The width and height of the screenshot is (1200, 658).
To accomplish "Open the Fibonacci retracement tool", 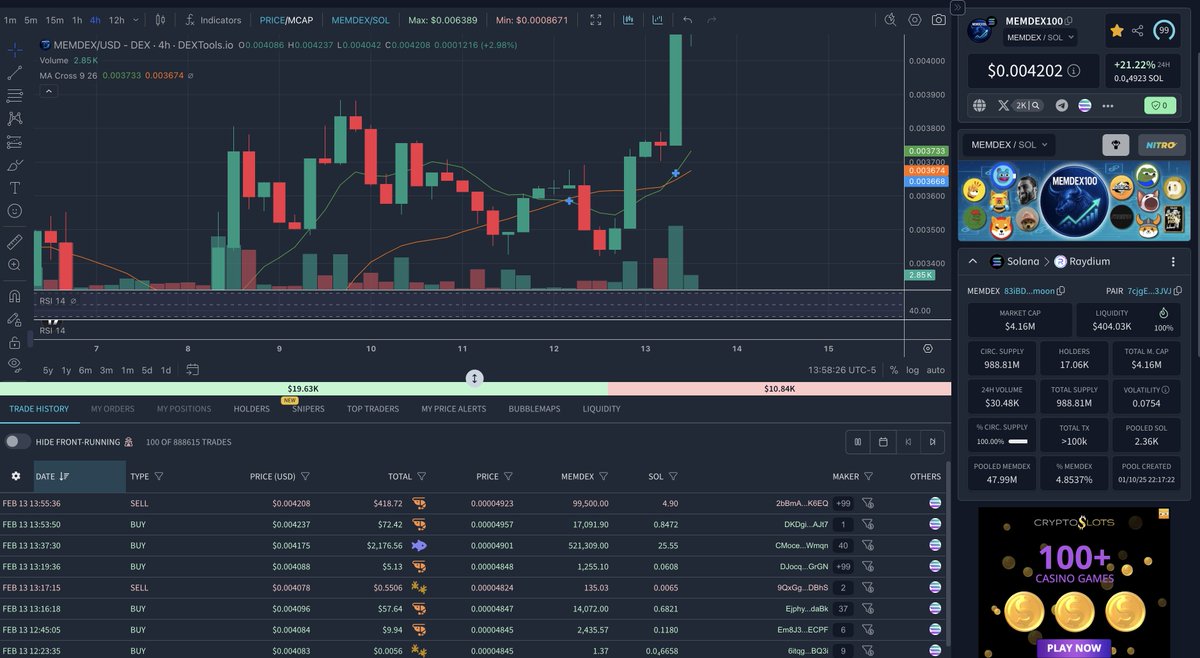I will 15,96.
